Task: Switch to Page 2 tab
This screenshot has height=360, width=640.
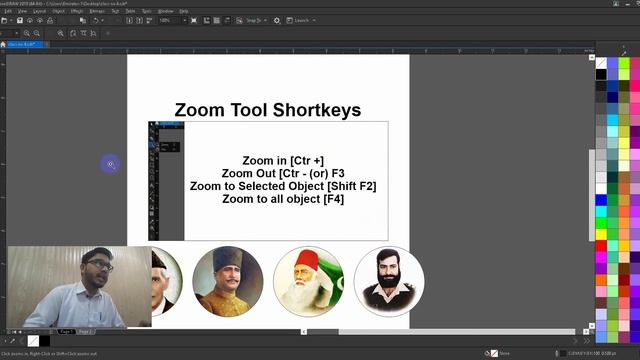Action: click(x=85, y=332)
